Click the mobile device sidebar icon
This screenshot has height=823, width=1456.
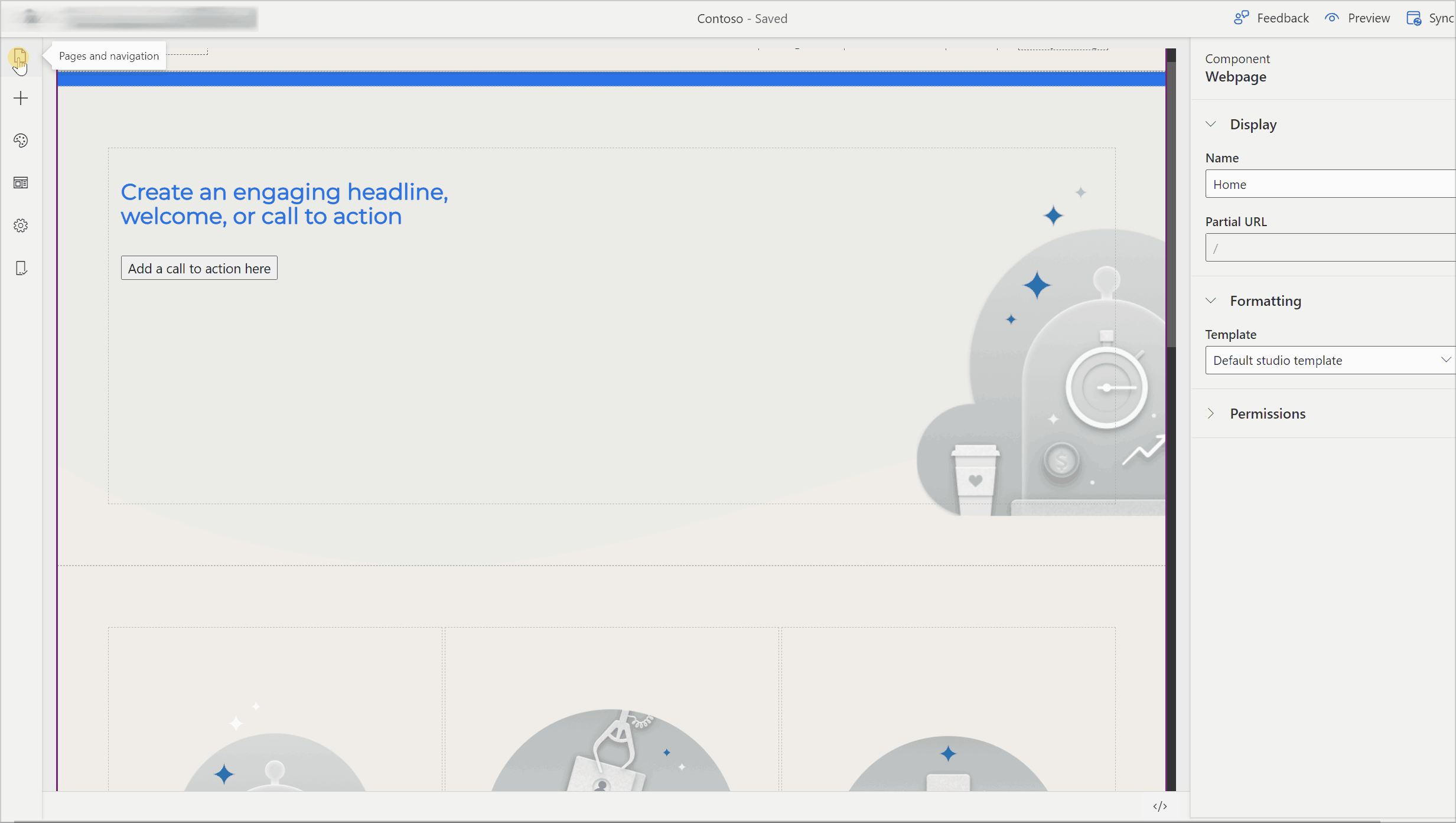point(21,268)
